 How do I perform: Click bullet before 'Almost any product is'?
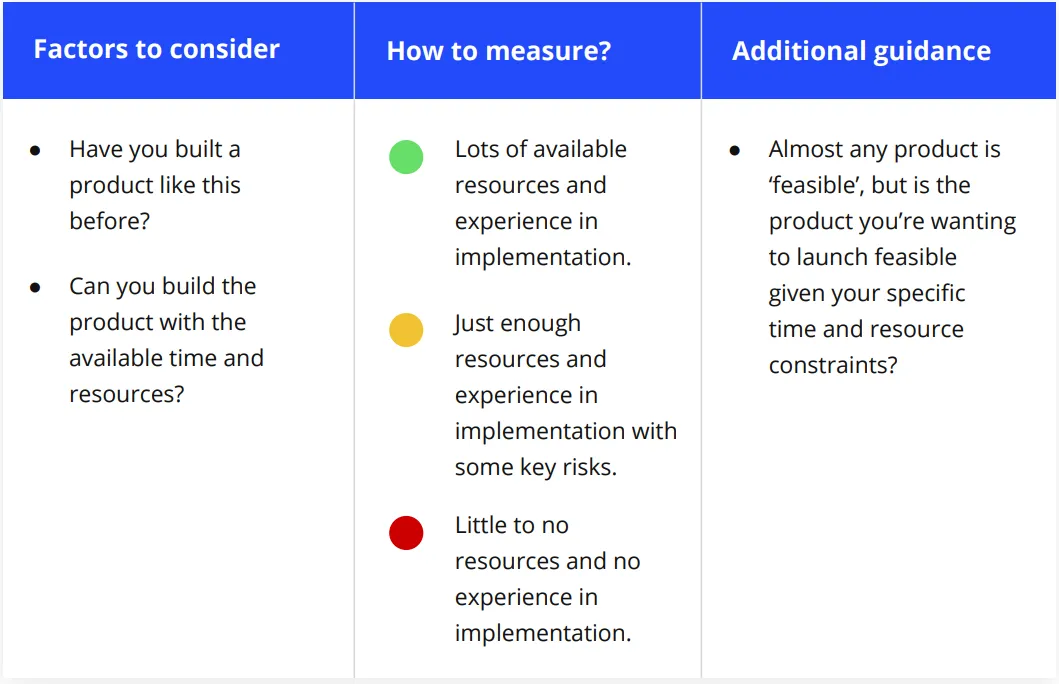pyautogui.click(x=735, y=151)
